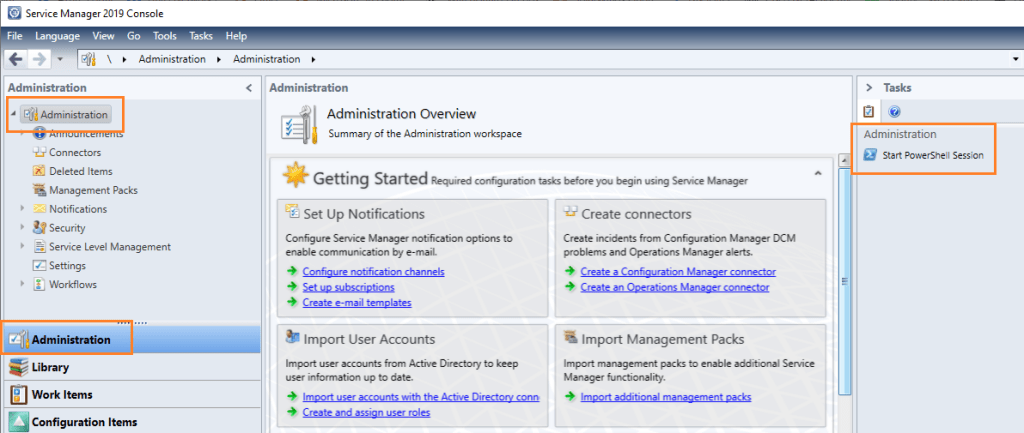Open the help icon in Tasks pane
The image size is (1024, 433).
[x=895, y=112]
